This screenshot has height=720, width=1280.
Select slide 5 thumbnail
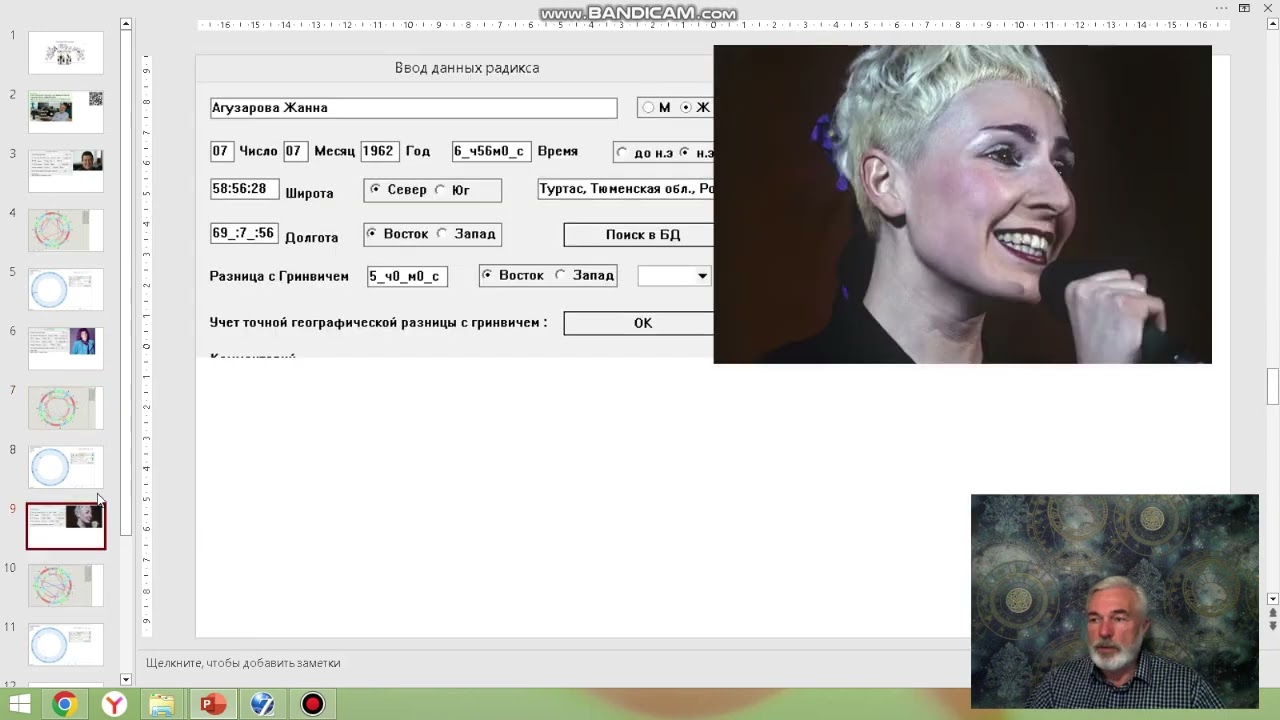pos(66,289)
